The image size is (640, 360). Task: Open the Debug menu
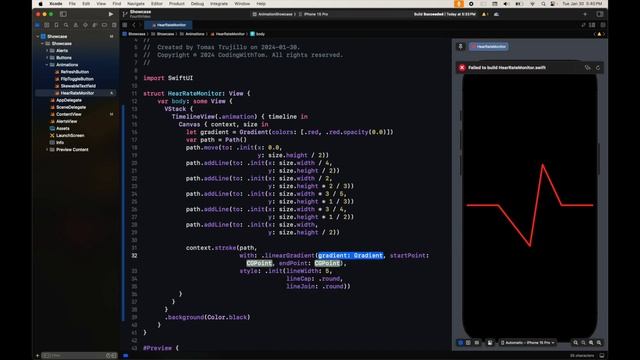click(x=197, y=4)
